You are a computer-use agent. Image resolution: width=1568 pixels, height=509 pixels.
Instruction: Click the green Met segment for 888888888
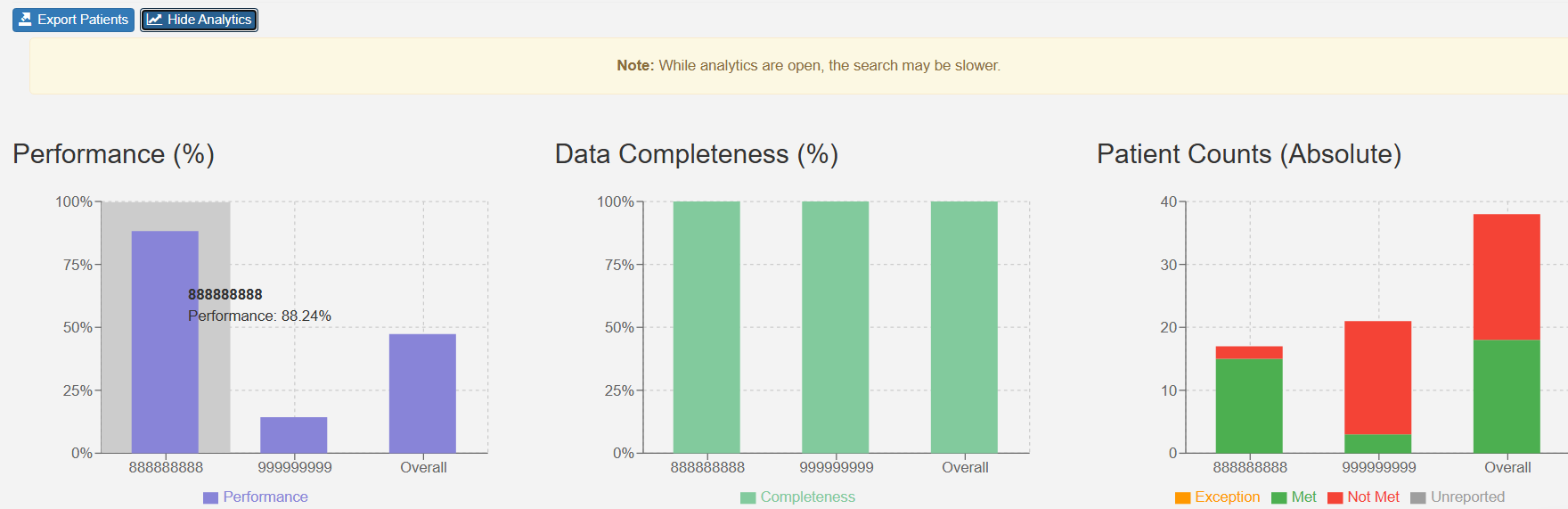tap(1249, 406)
